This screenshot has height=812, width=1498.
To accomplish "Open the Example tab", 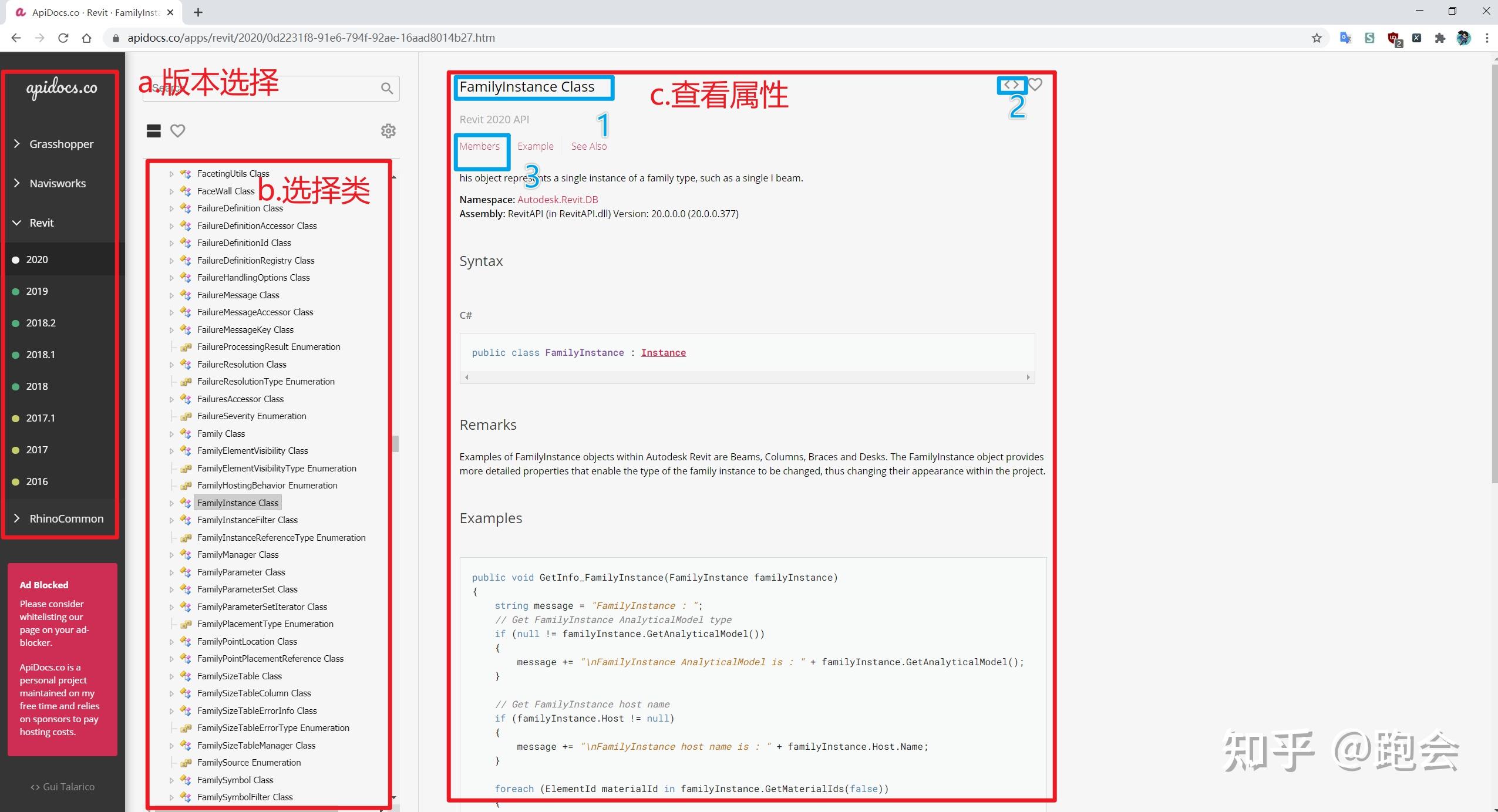I will 535,146.
